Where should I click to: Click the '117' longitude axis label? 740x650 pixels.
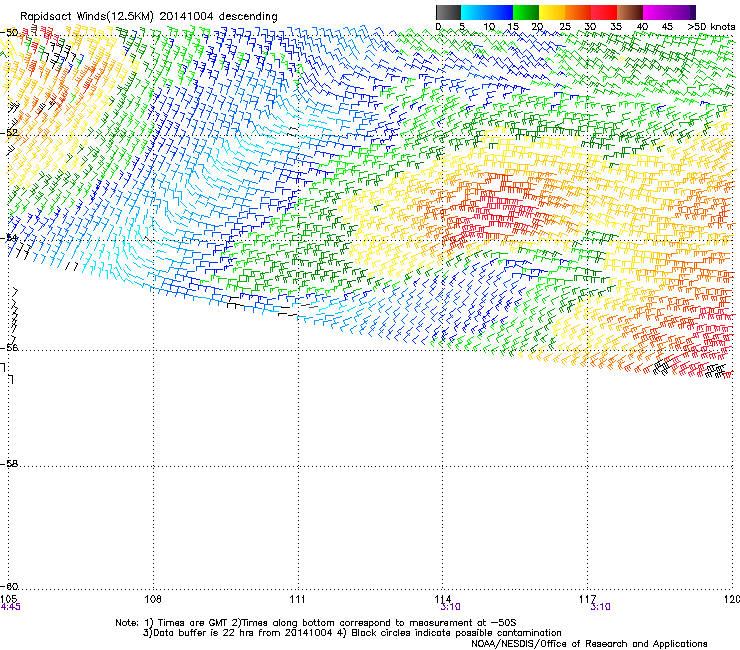pos(588,599)
